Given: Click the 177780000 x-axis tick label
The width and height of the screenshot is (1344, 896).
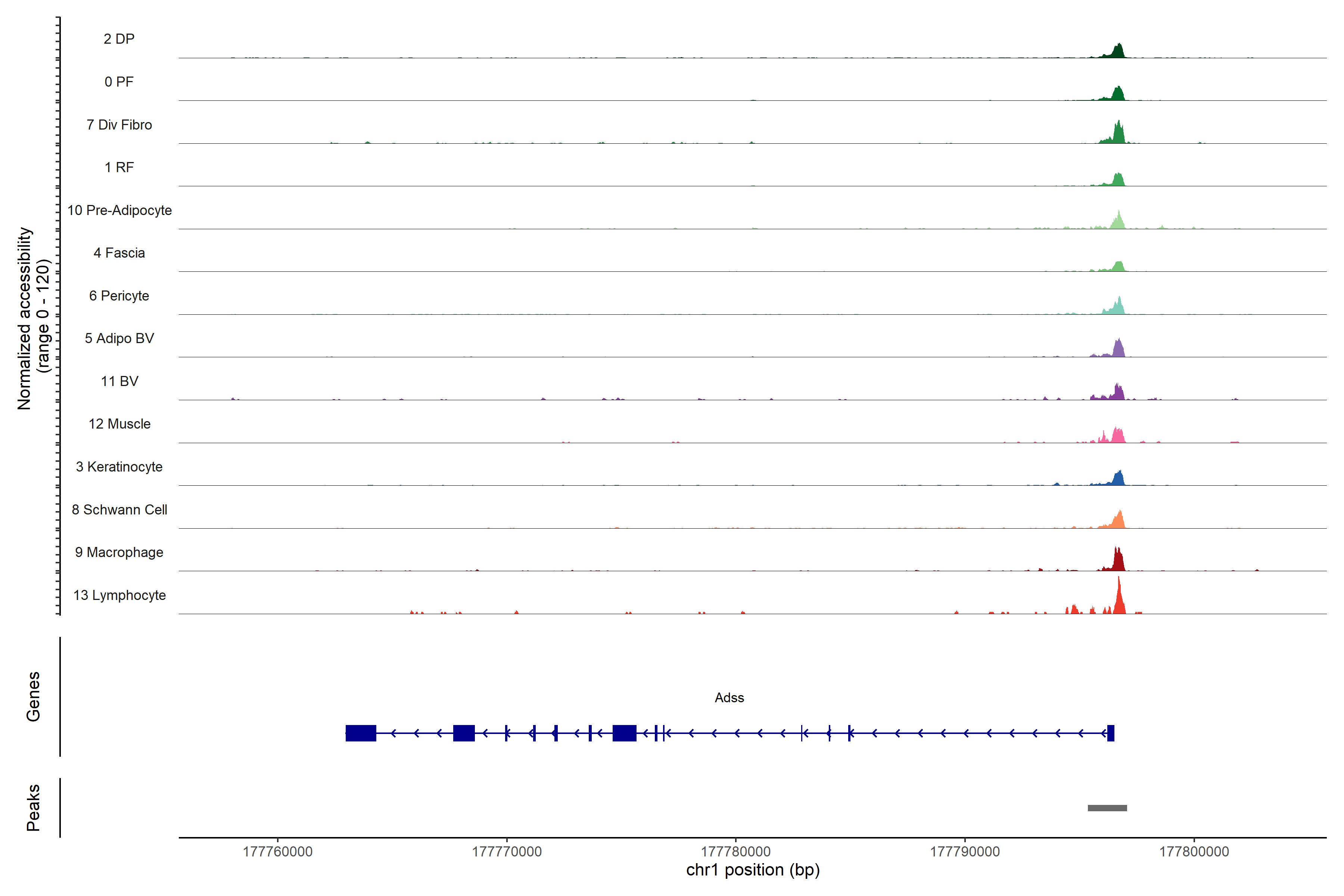Looking at the screenshot, I should click(x=735, y=852).
